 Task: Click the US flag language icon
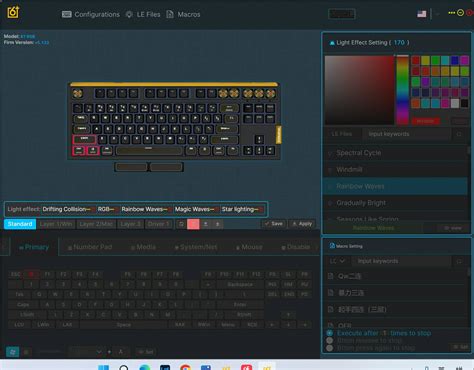click(x=422, y=14)
